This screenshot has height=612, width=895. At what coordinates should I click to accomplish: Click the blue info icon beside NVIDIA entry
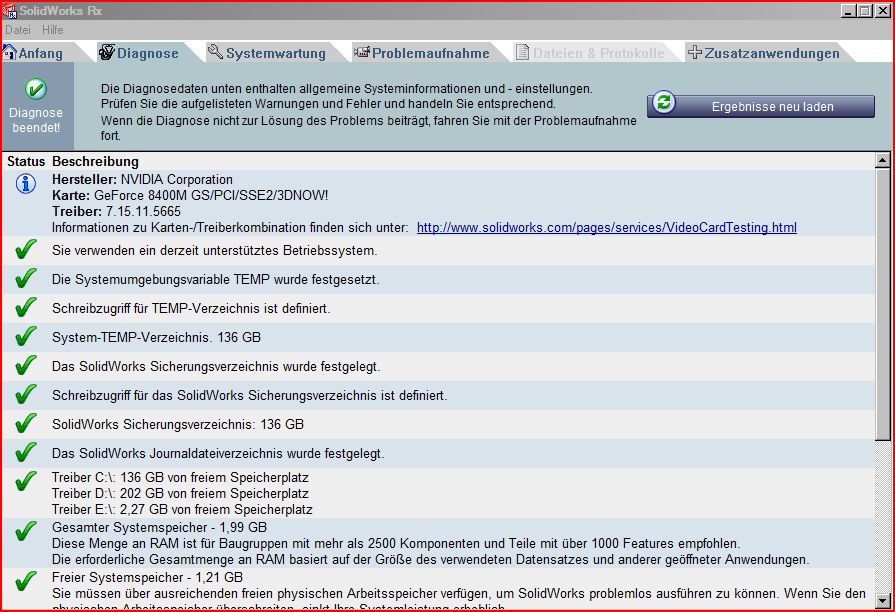point(26,184)
